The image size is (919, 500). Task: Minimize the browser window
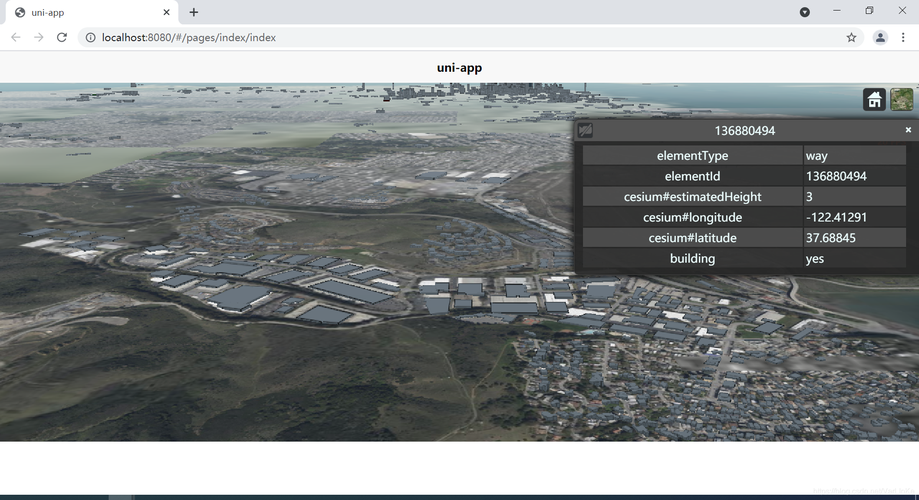836,11
